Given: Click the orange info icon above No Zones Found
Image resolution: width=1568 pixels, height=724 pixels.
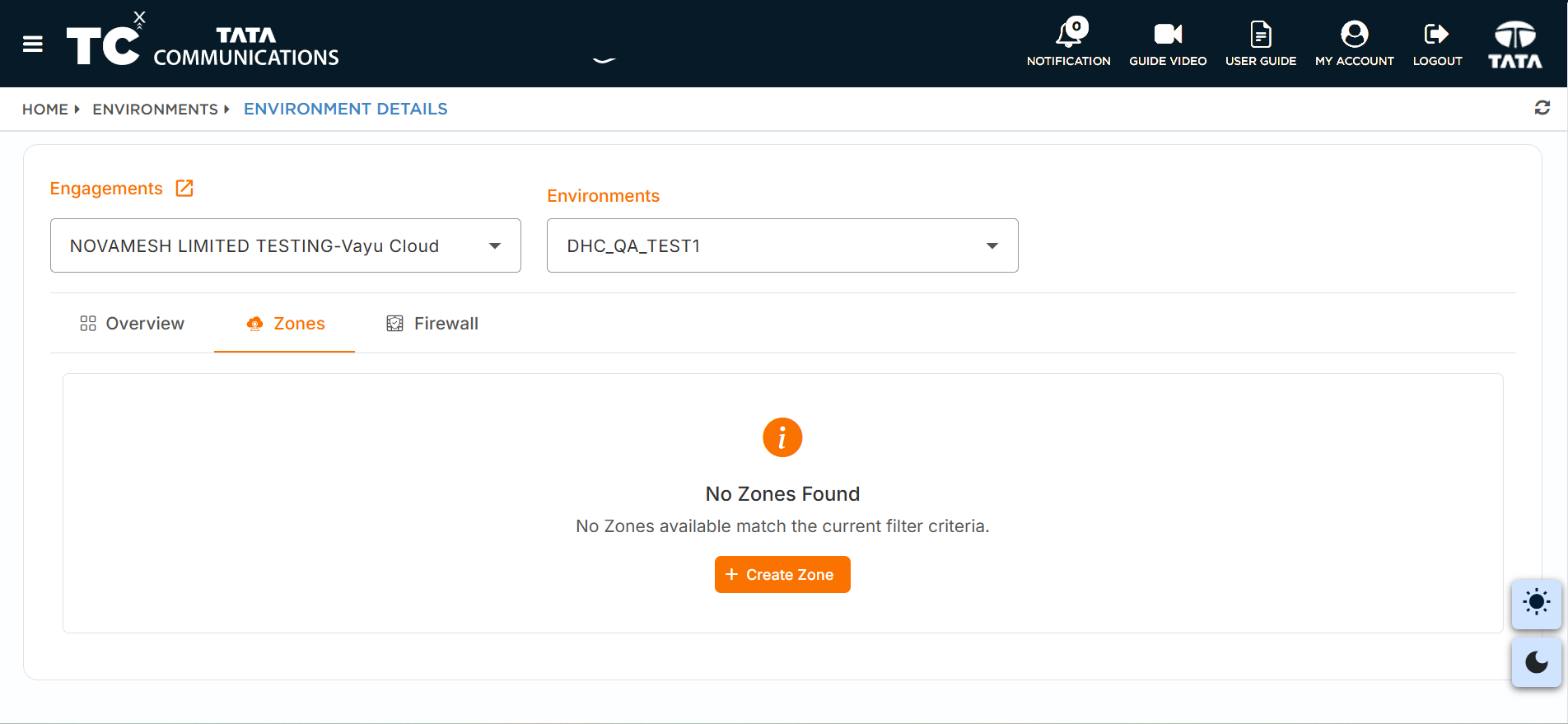Looking at the screenshot, I should [x=782, y=437].
